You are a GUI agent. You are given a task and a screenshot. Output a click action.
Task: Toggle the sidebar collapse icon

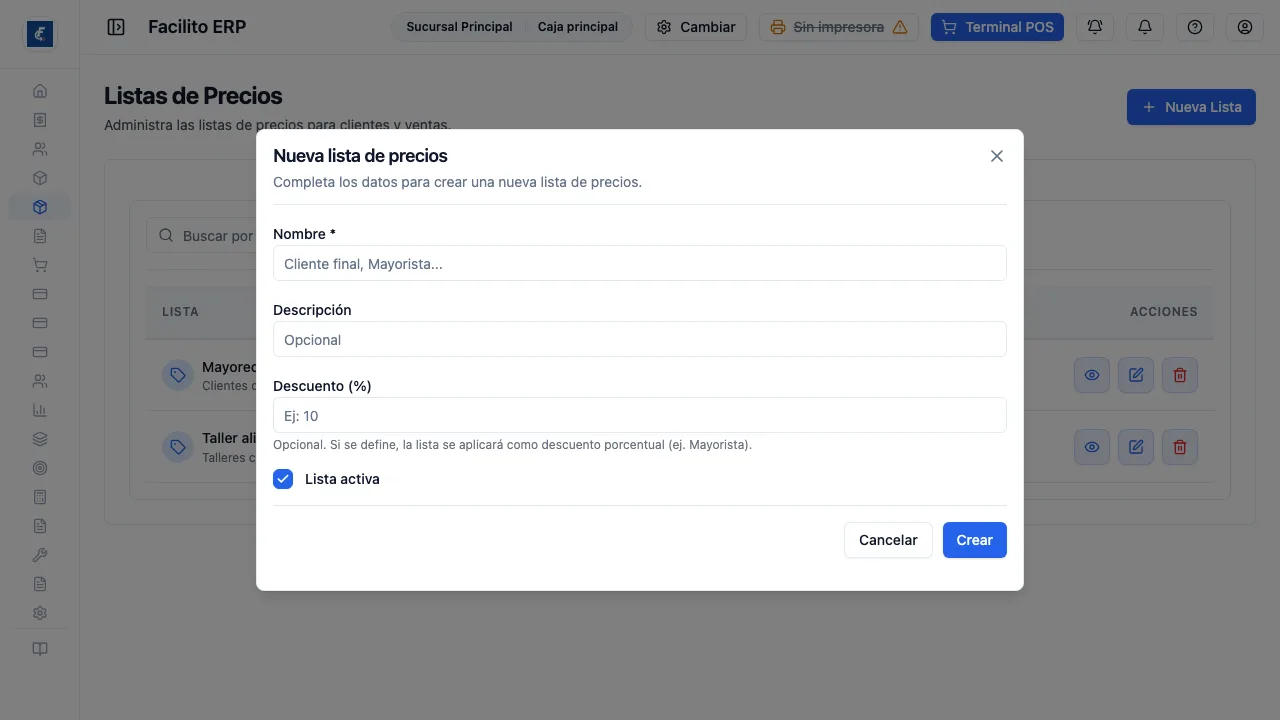point(116,27)
